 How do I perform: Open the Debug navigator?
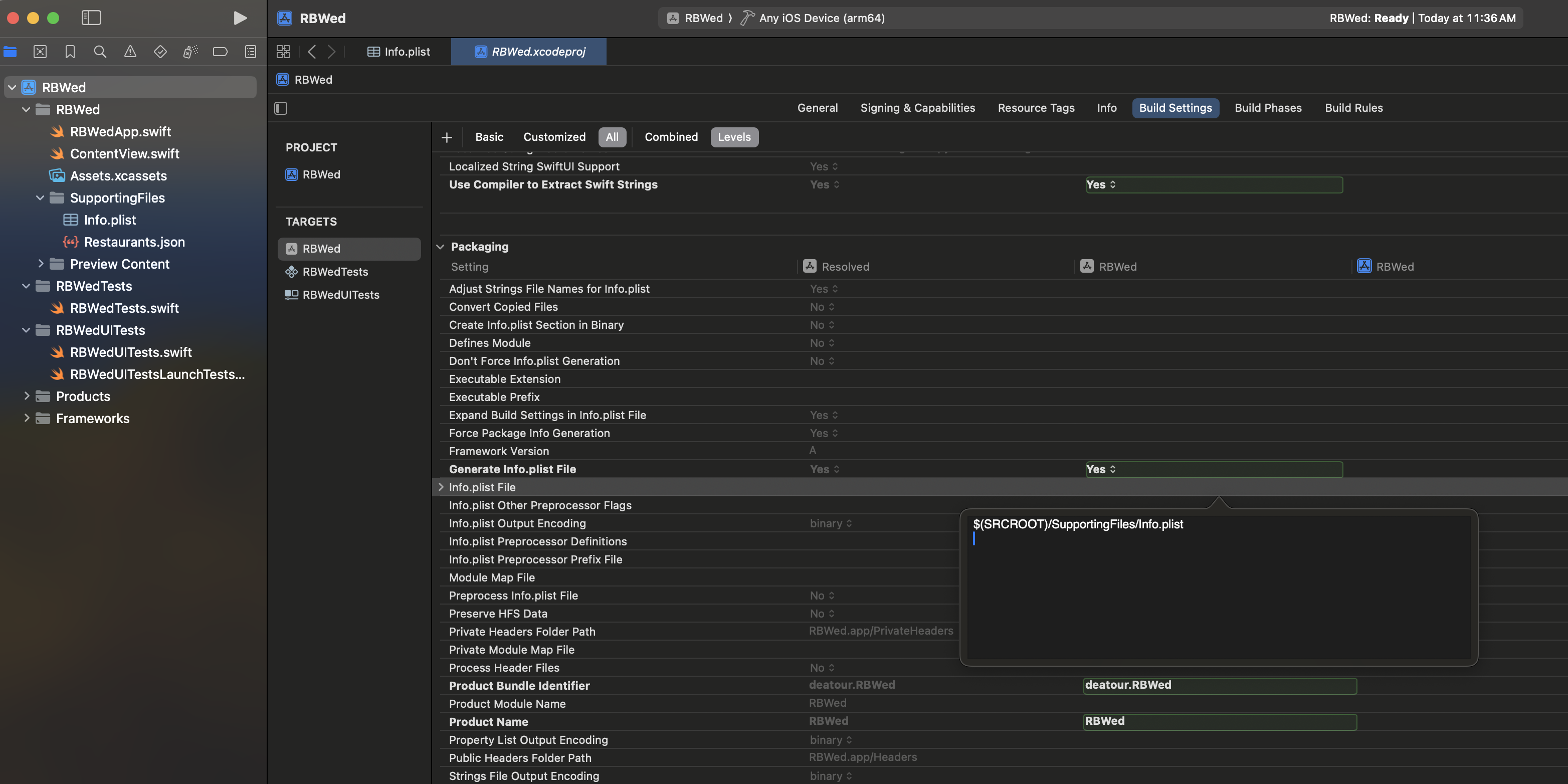coord(190,52)
